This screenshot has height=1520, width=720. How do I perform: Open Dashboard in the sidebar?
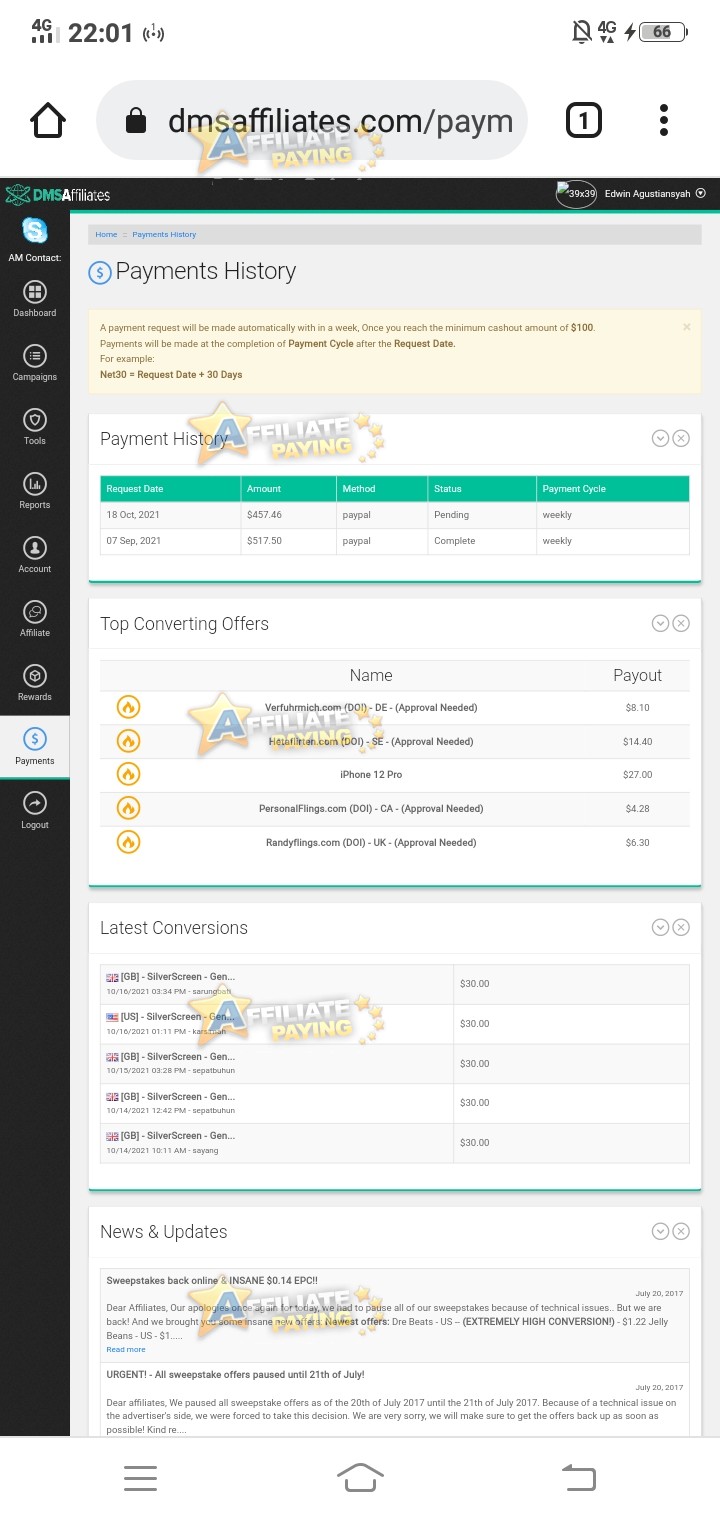coord(35,298)
